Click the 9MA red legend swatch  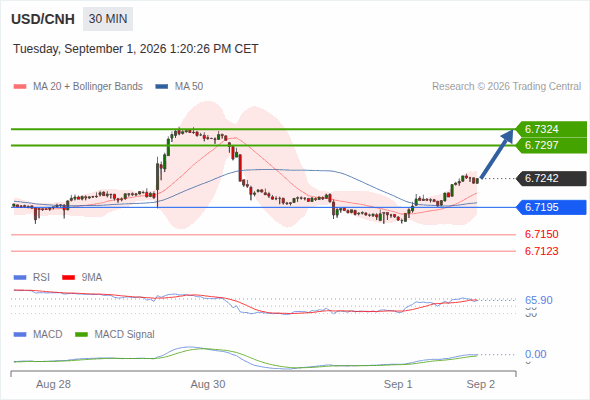point(68,278)
